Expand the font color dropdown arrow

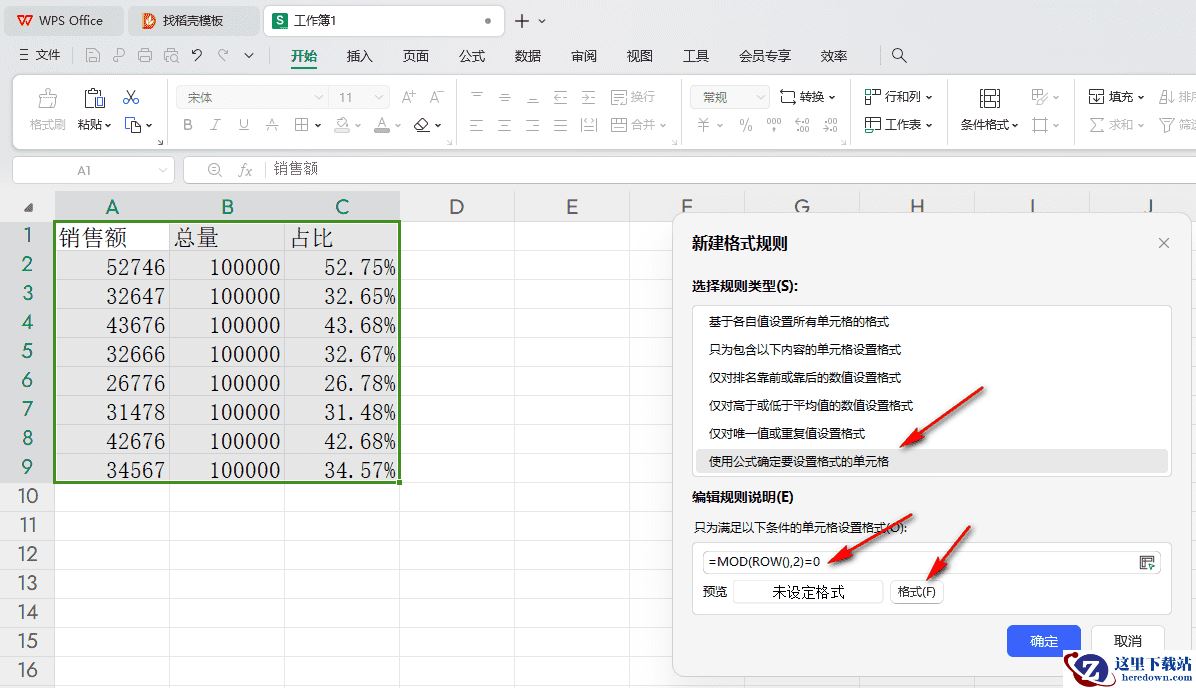(397, 125)
